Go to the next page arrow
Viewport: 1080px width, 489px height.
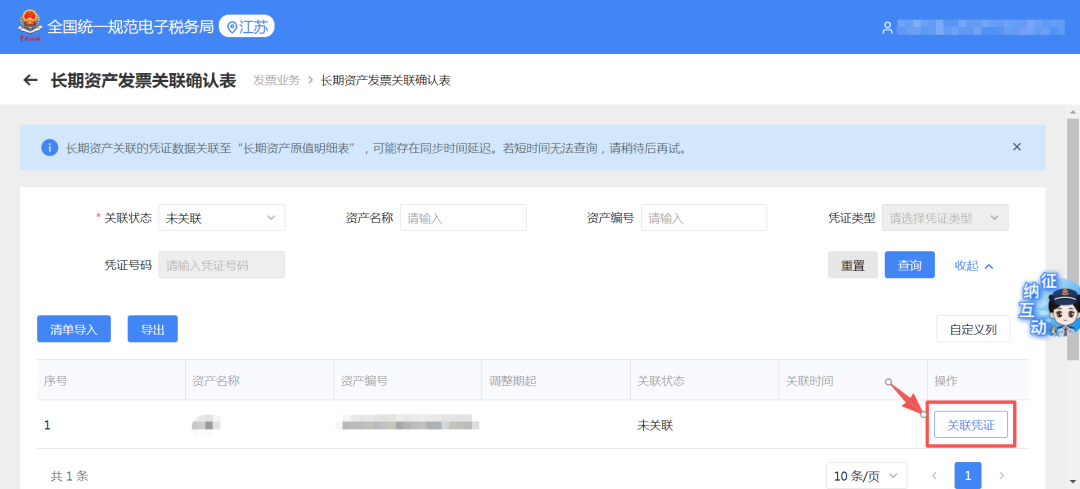point(1002,475)
